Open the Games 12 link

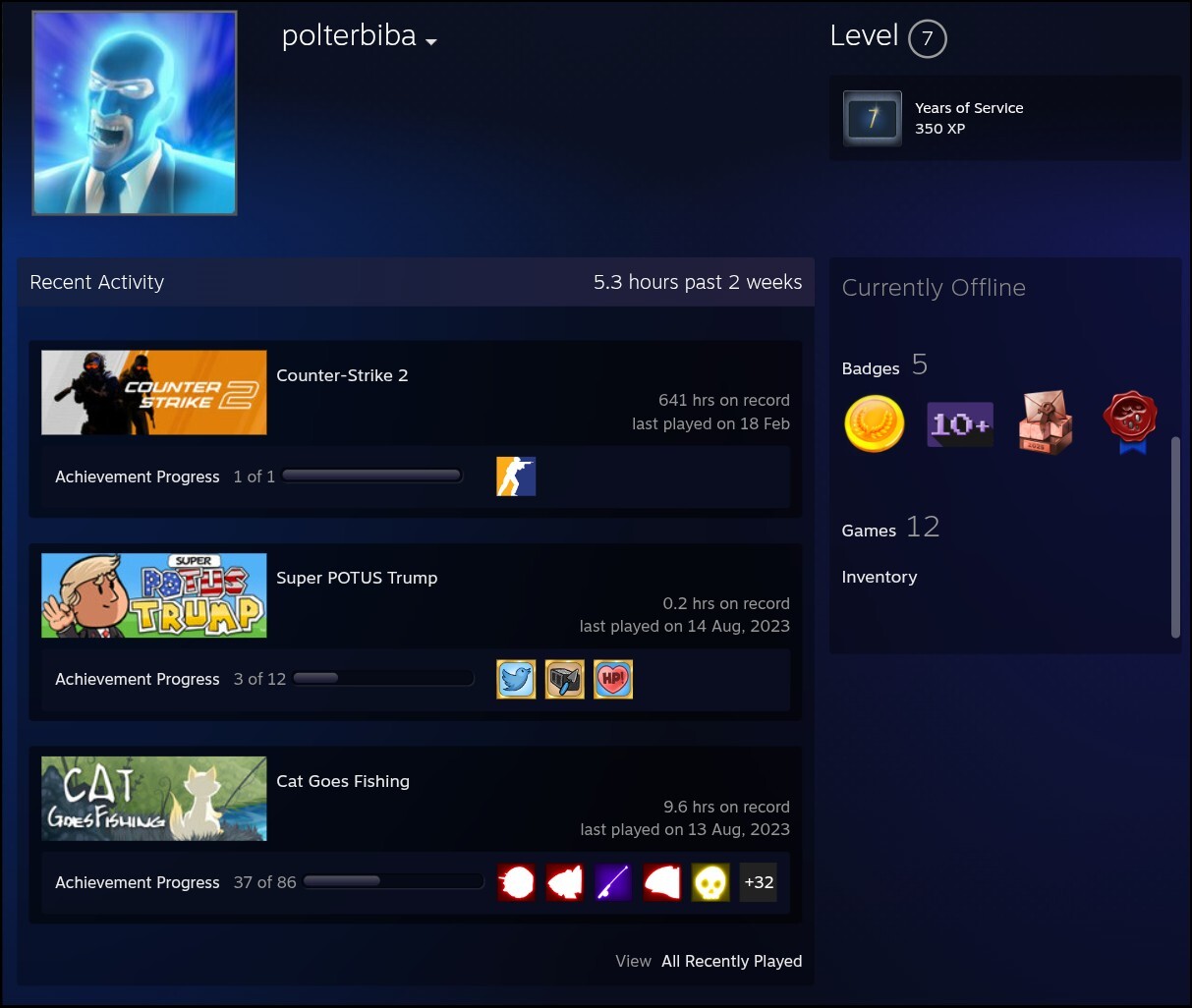pos(890,528)
